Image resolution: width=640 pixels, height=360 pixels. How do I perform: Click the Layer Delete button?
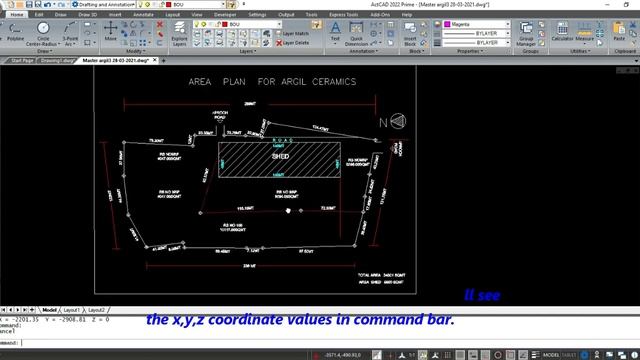coord(292,42)
